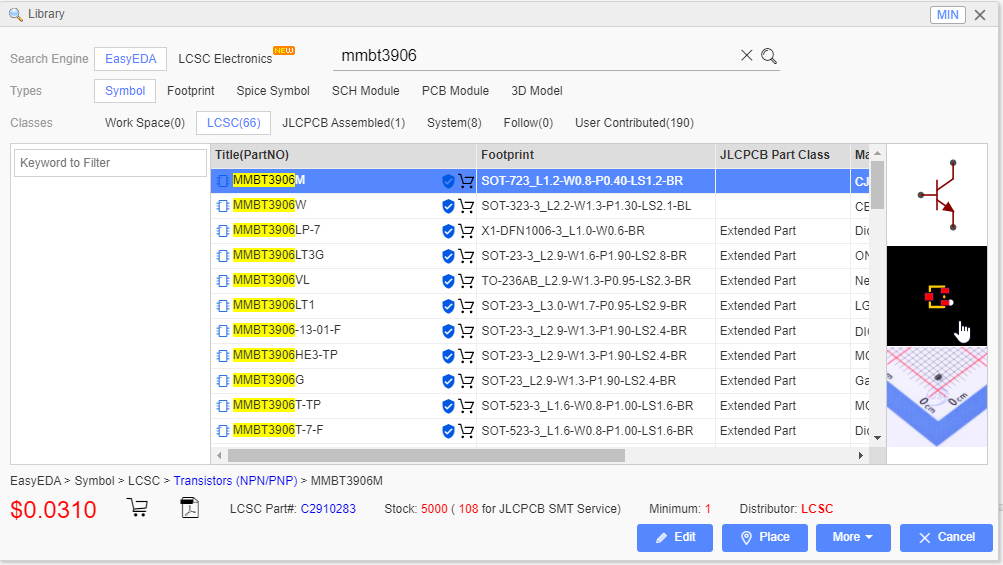This screenshot has height=565, width=1003.
Task: Sort by Footprint column header
Action: (596, 155)
